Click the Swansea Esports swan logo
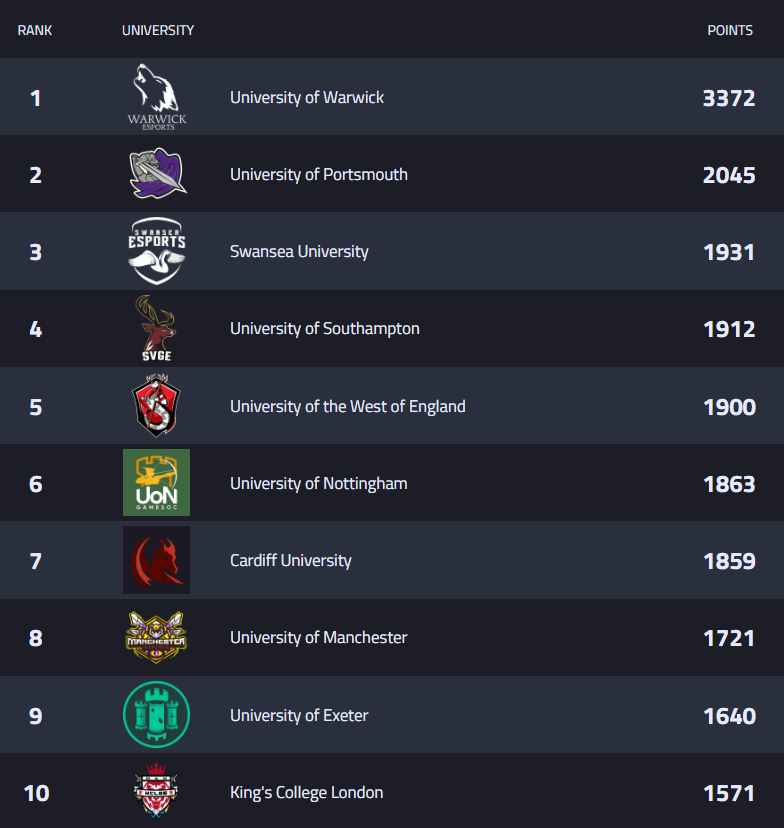 [x=157, y=251]
